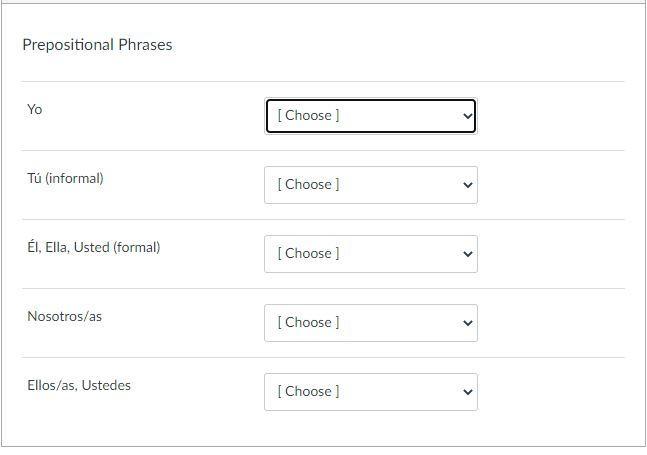Click the chevron arrow on the Él, Ella dropdown
This screenshot has height=455, width=647.
pyautogui.click(x=467, y=254)
